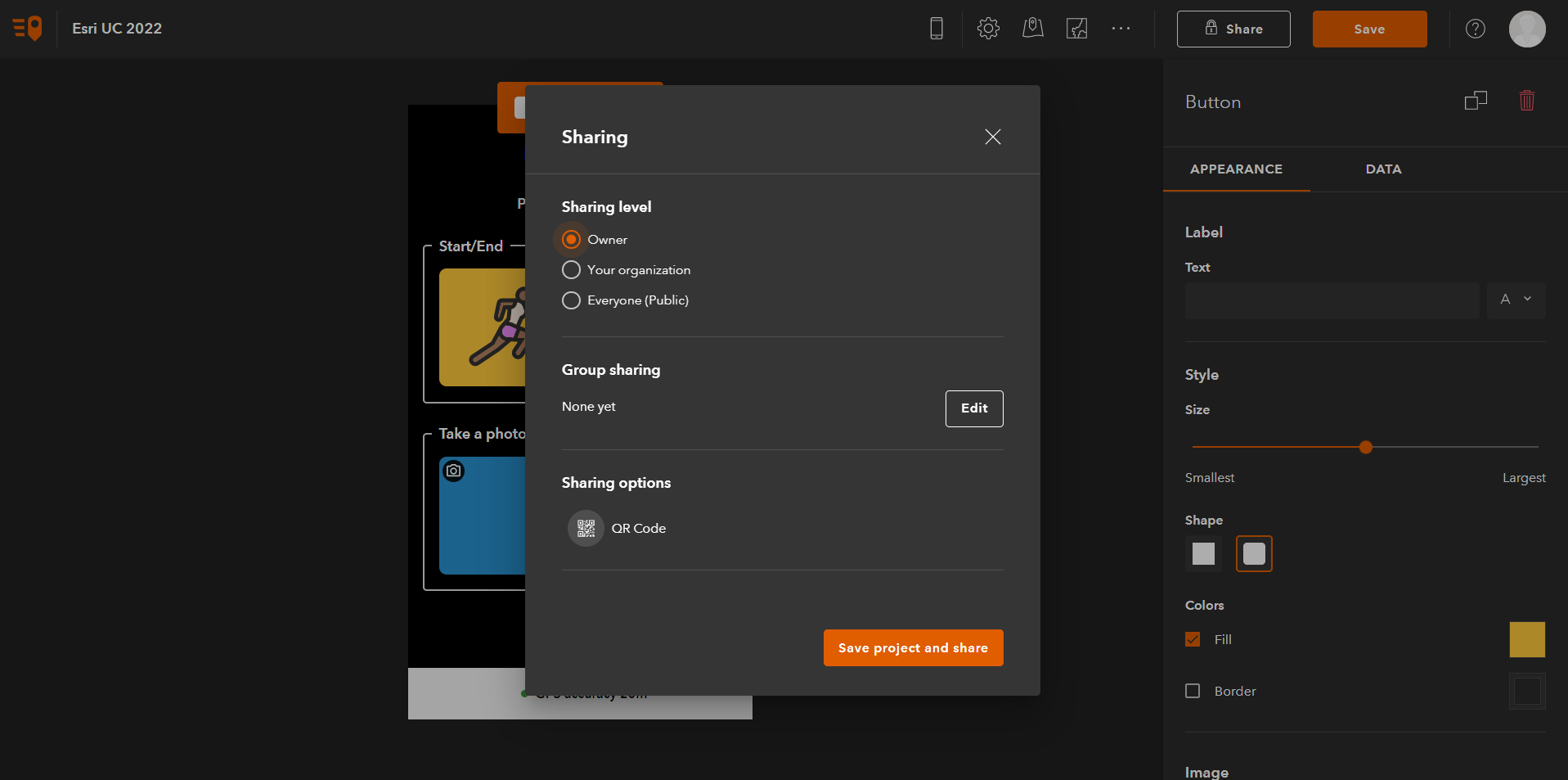The width and height of the screenshot is (1568, 780).
Task: Select the Owner sharing level
Action: 571,240
